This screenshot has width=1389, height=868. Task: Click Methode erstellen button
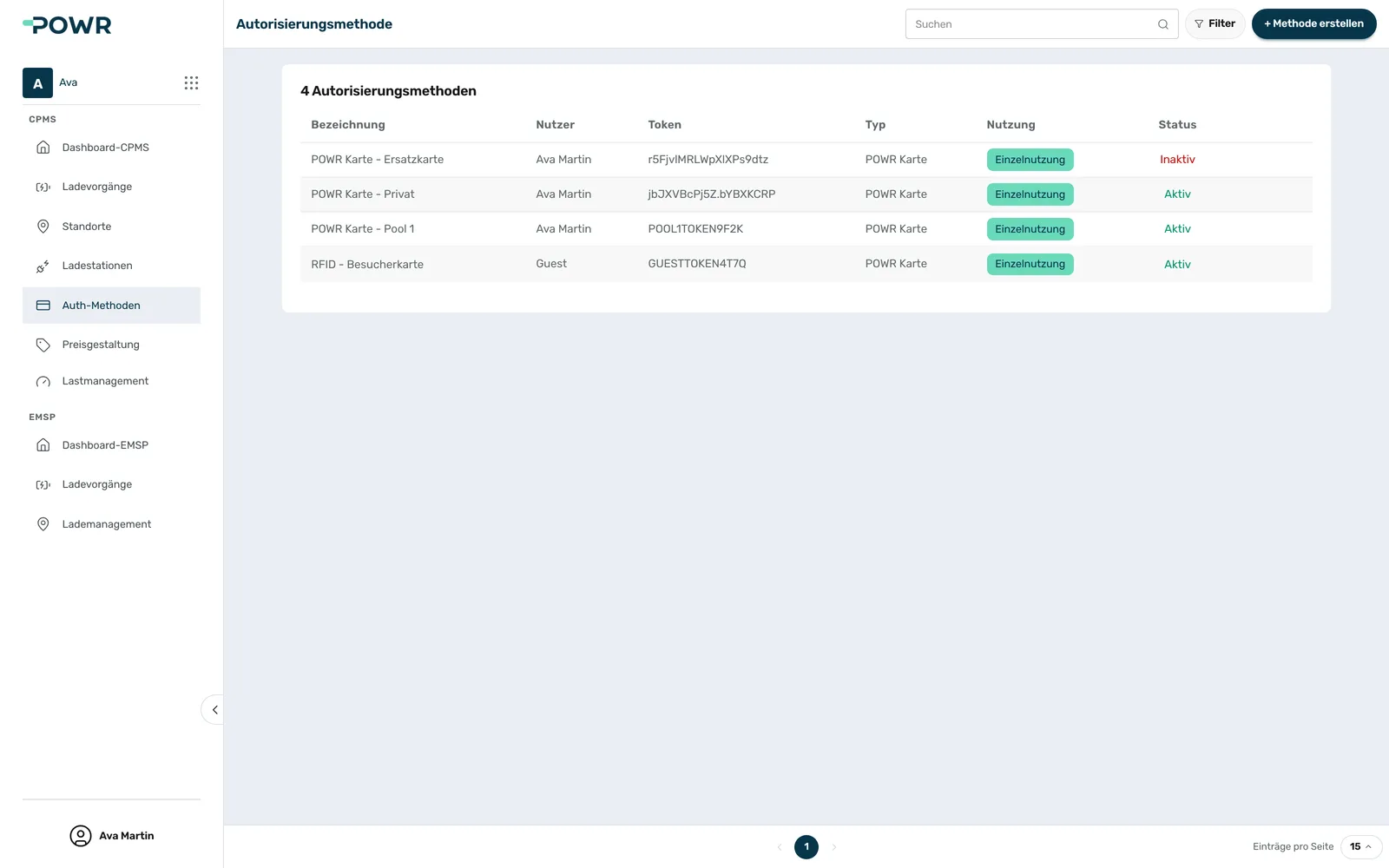[1314, 24]
